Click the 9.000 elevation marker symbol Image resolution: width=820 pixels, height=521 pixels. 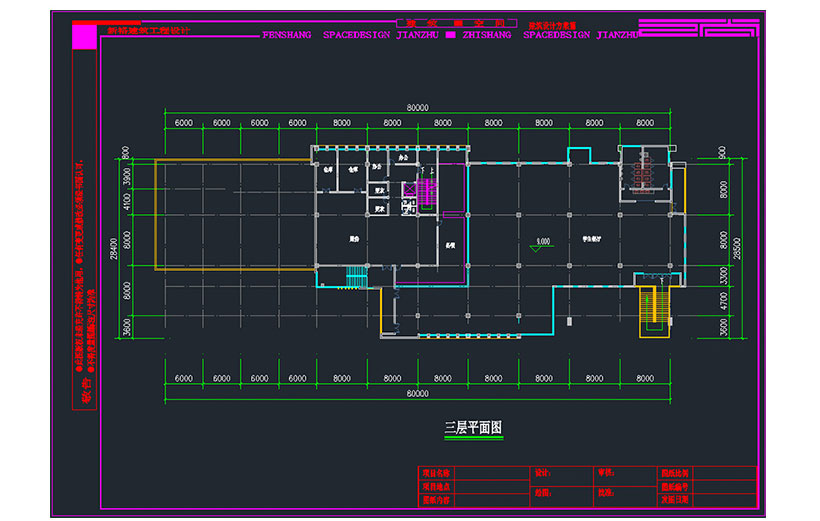(541, 245)
